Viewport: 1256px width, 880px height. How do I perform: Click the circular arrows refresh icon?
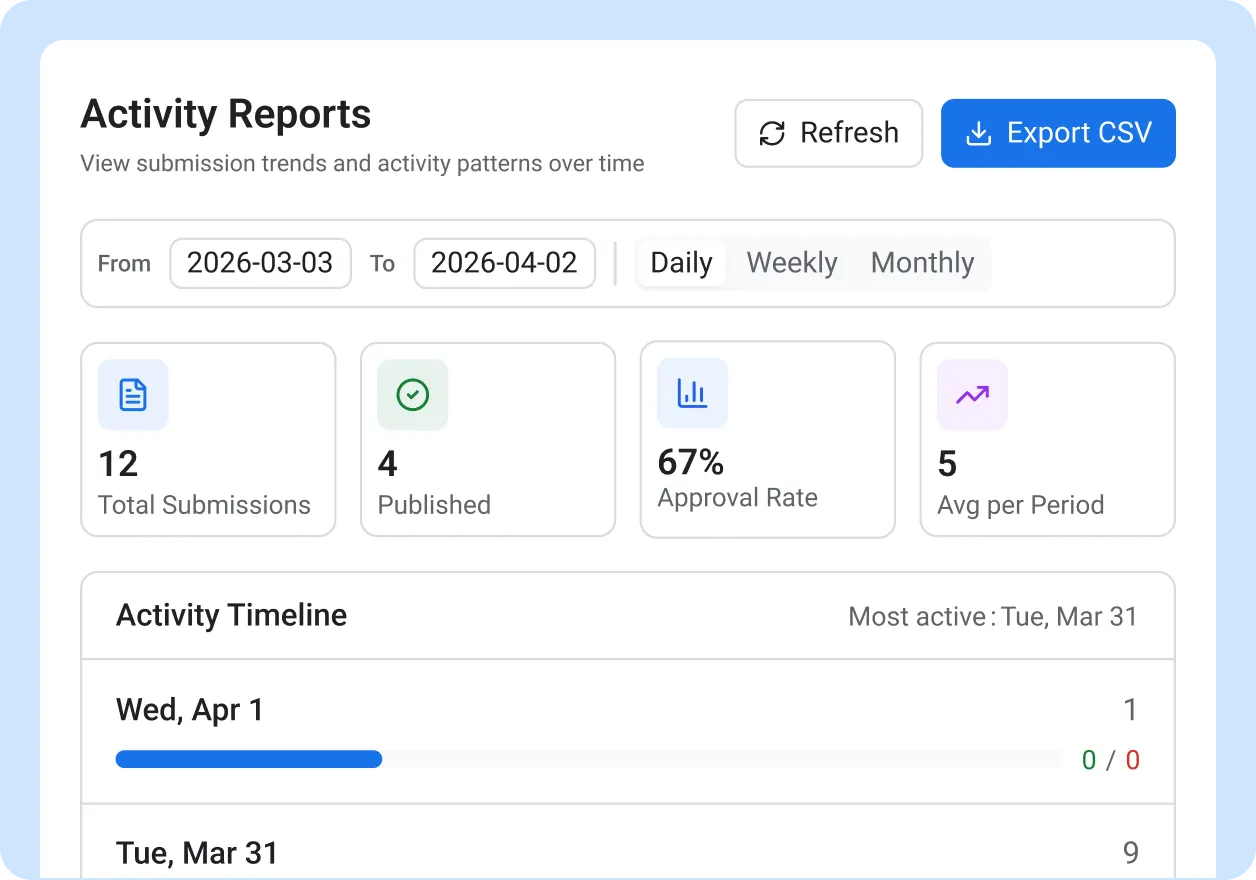coord(772,133)
